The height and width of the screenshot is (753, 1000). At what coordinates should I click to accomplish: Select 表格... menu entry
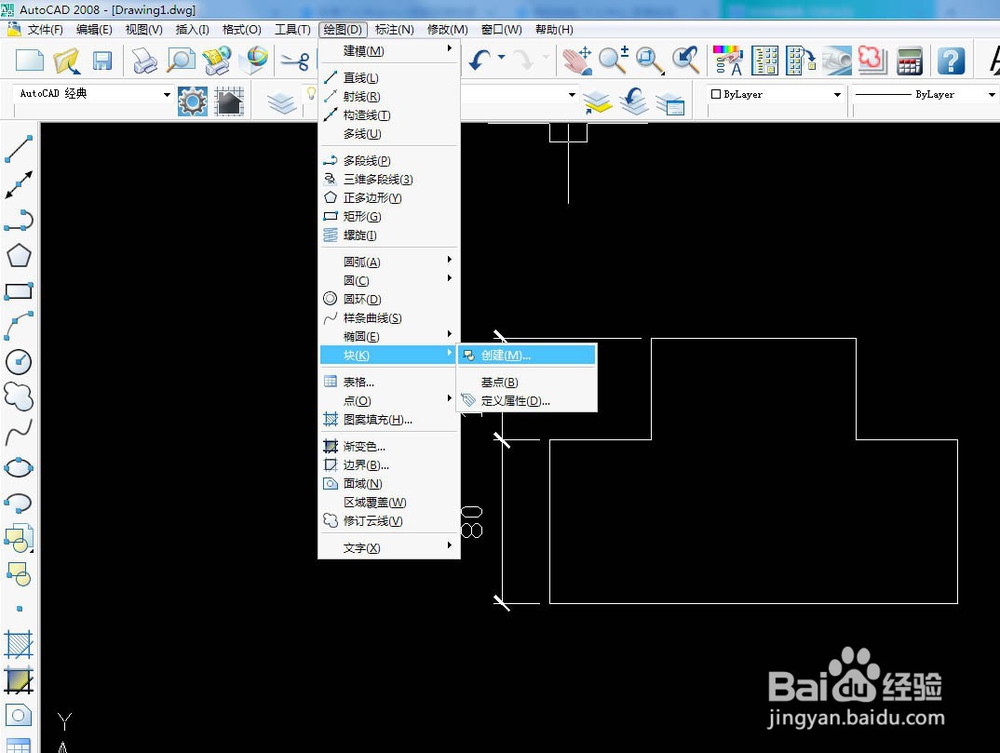tap(389, 382)
